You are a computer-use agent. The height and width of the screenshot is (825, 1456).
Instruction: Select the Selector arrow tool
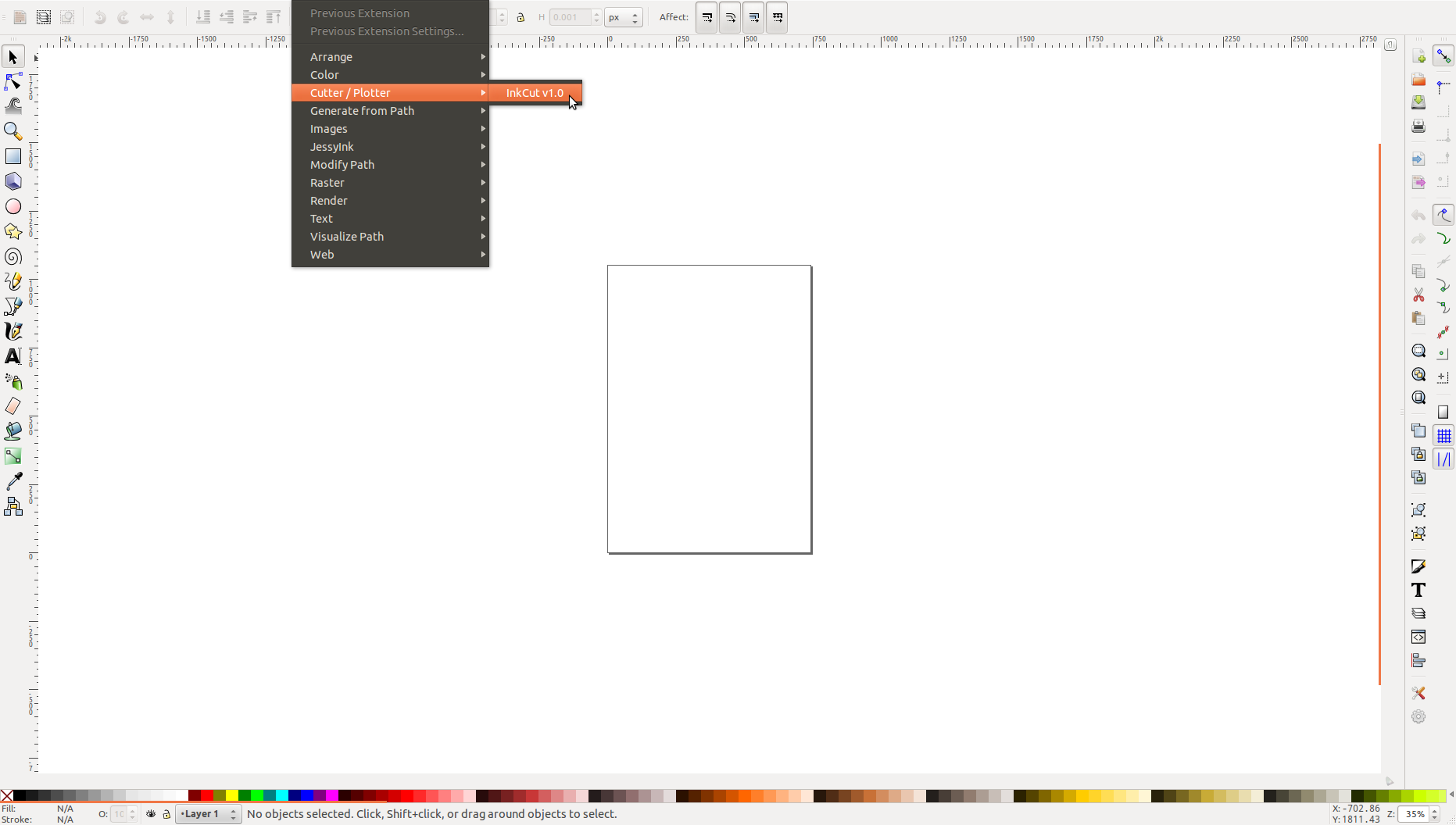point(13,57)
